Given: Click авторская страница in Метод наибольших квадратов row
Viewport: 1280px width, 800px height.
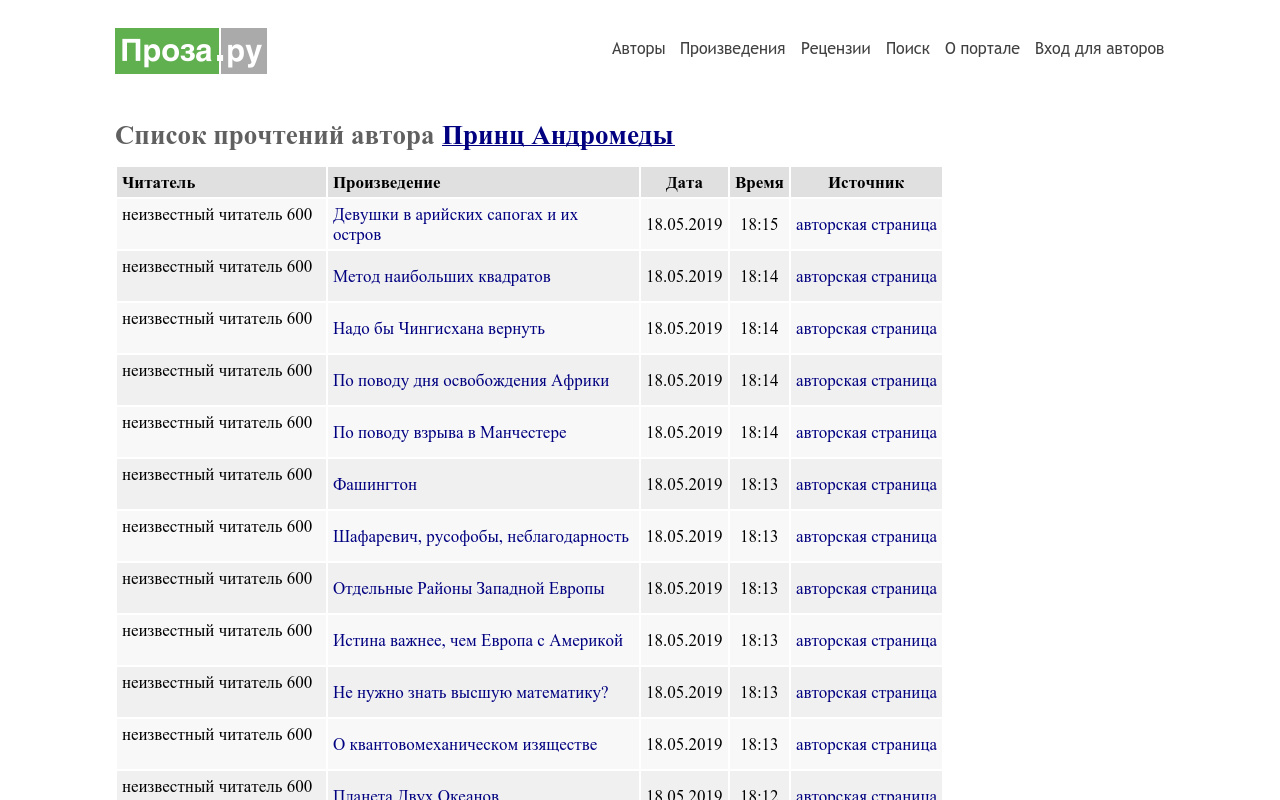Looking at the screenshot, I should click(866, 276).
